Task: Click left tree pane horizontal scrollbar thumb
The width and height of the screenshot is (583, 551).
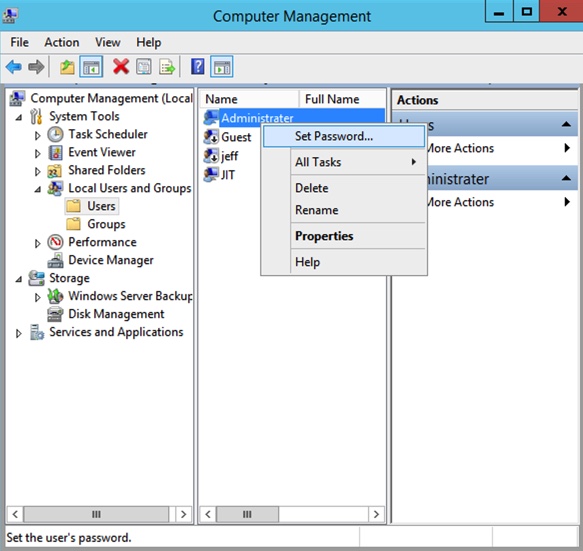Action: pyautogui.click(x=96, y=514)
